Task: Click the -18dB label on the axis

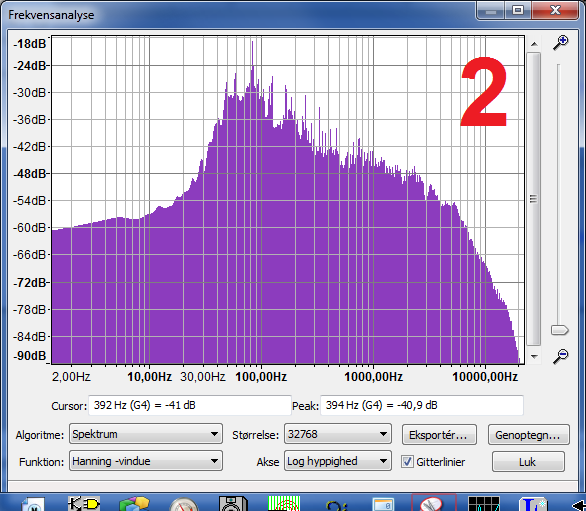Action: pos(30,44)
